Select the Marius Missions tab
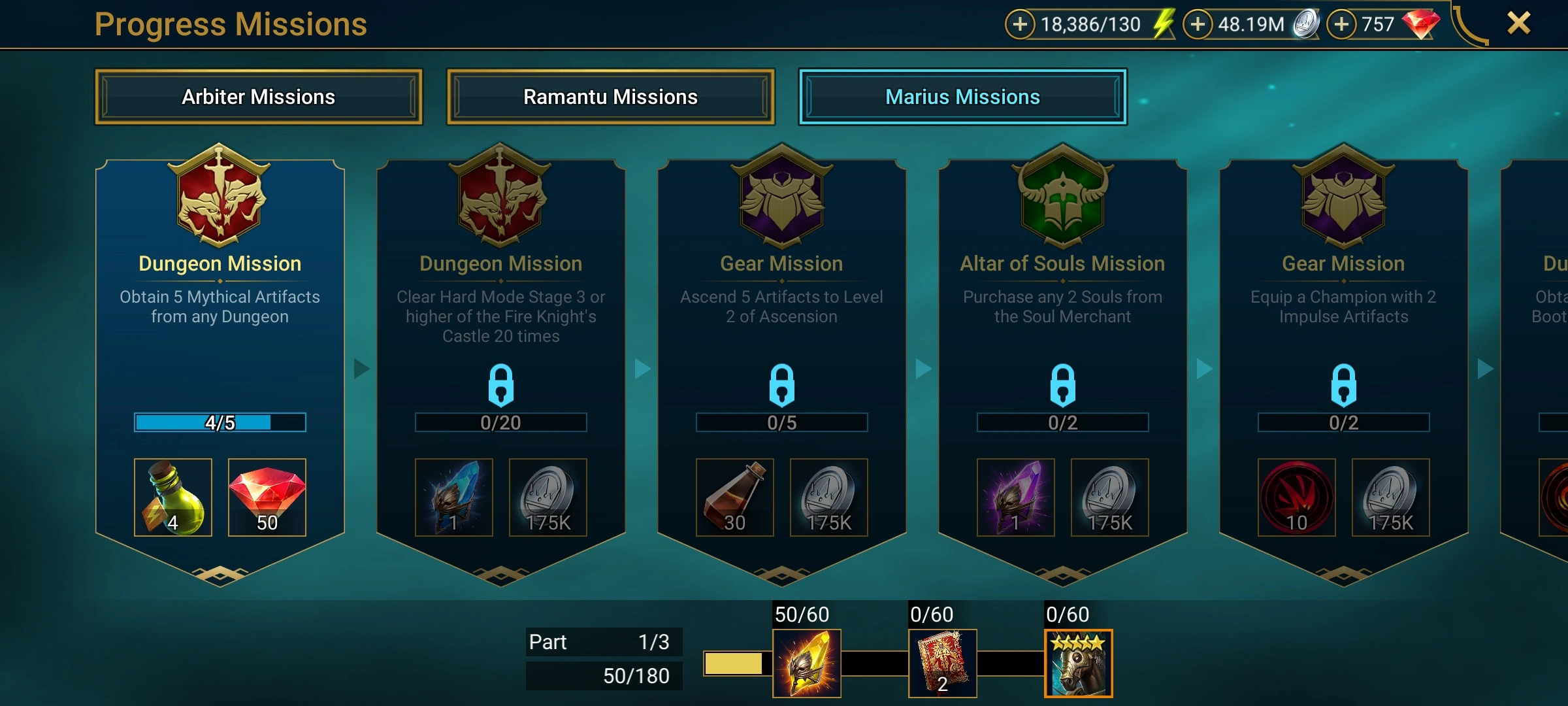Image resolution: width=1568 pixels, height=706 pixels. (x=962, y=97)
